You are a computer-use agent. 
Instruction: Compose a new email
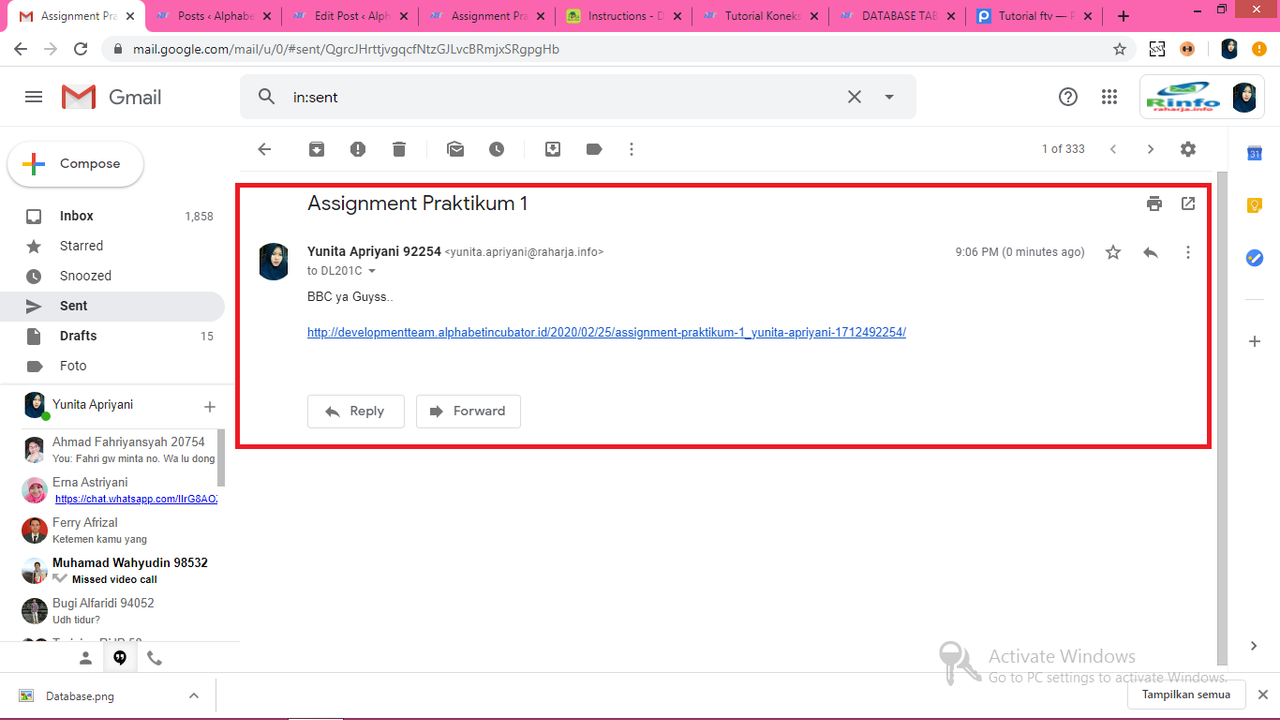[75, 164]
